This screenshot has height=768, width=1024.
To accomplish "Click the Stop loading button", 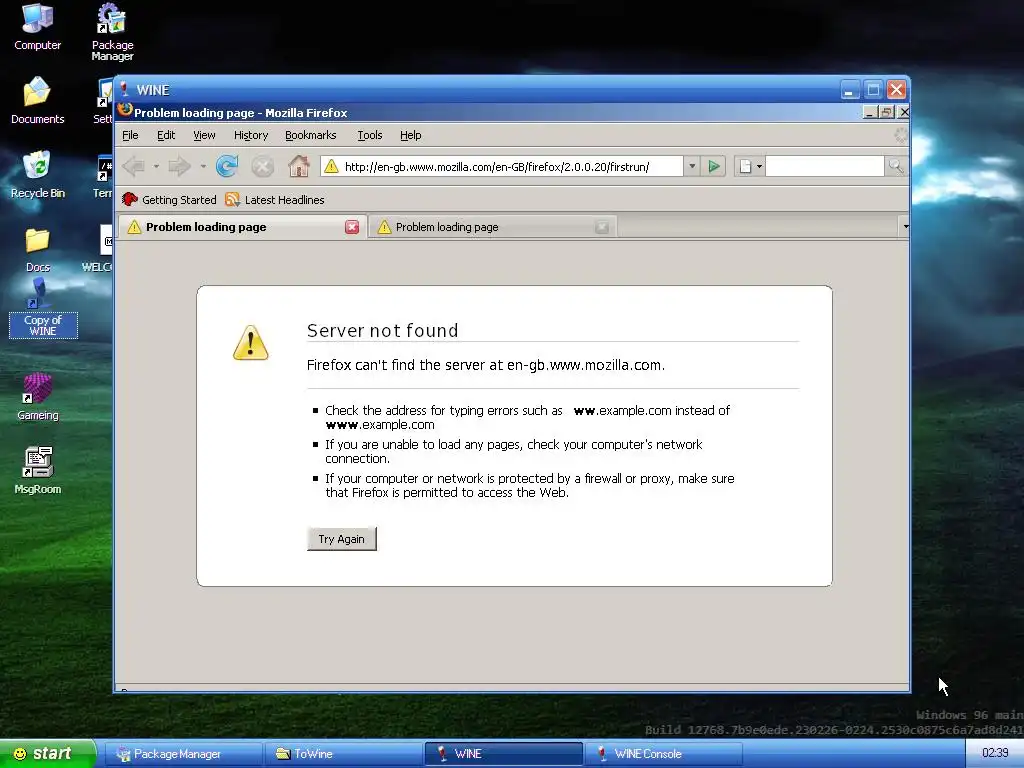I will coord(263,167).
